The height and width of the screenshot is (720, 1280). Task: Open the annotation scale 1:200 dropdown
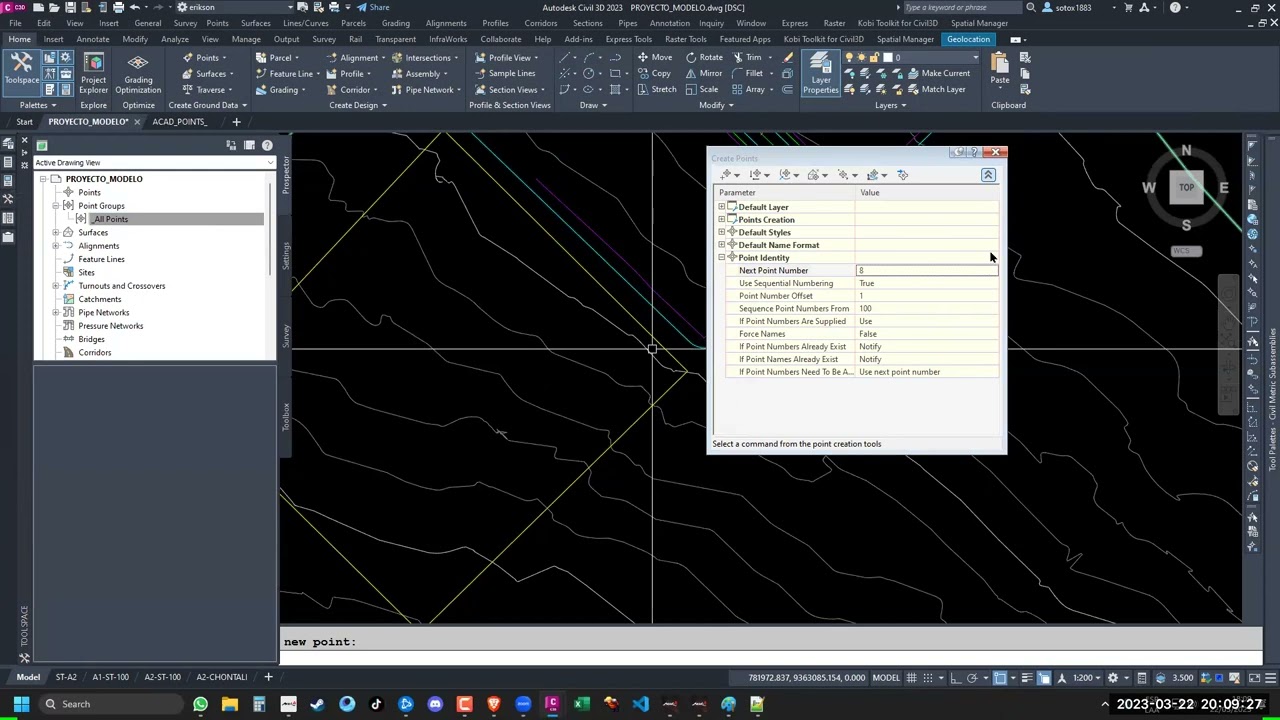pyautogui.click(x=1086, y=678)
